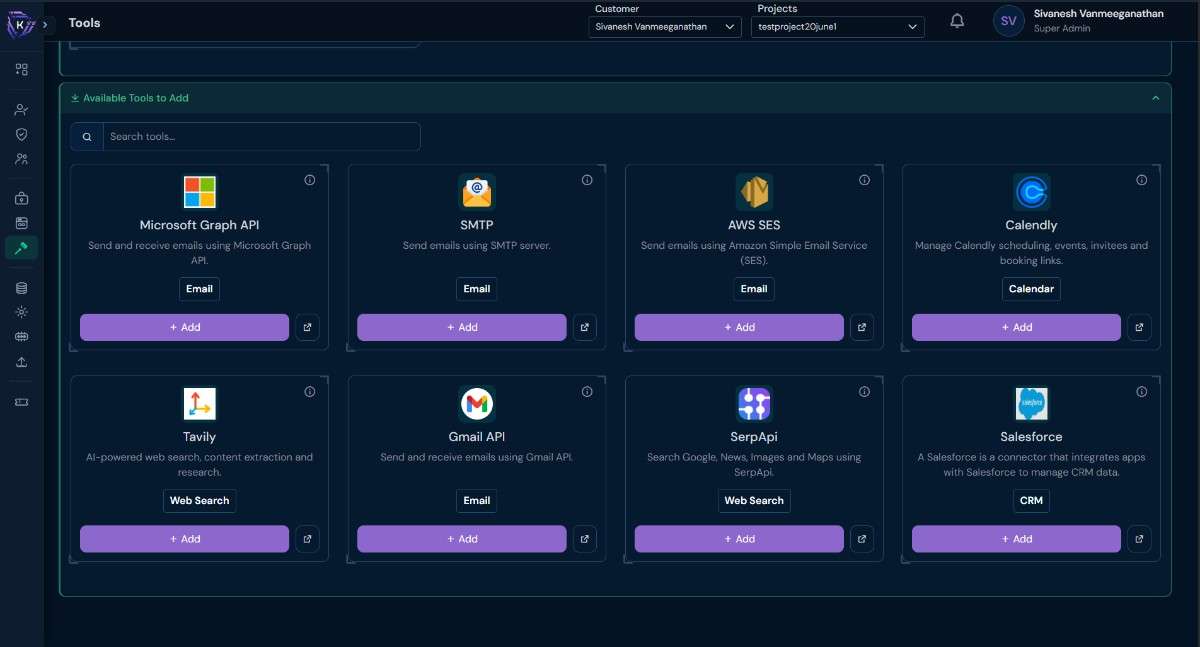Open Gmail API external link
The image size is (1200, 647).
tap(585, 539)
